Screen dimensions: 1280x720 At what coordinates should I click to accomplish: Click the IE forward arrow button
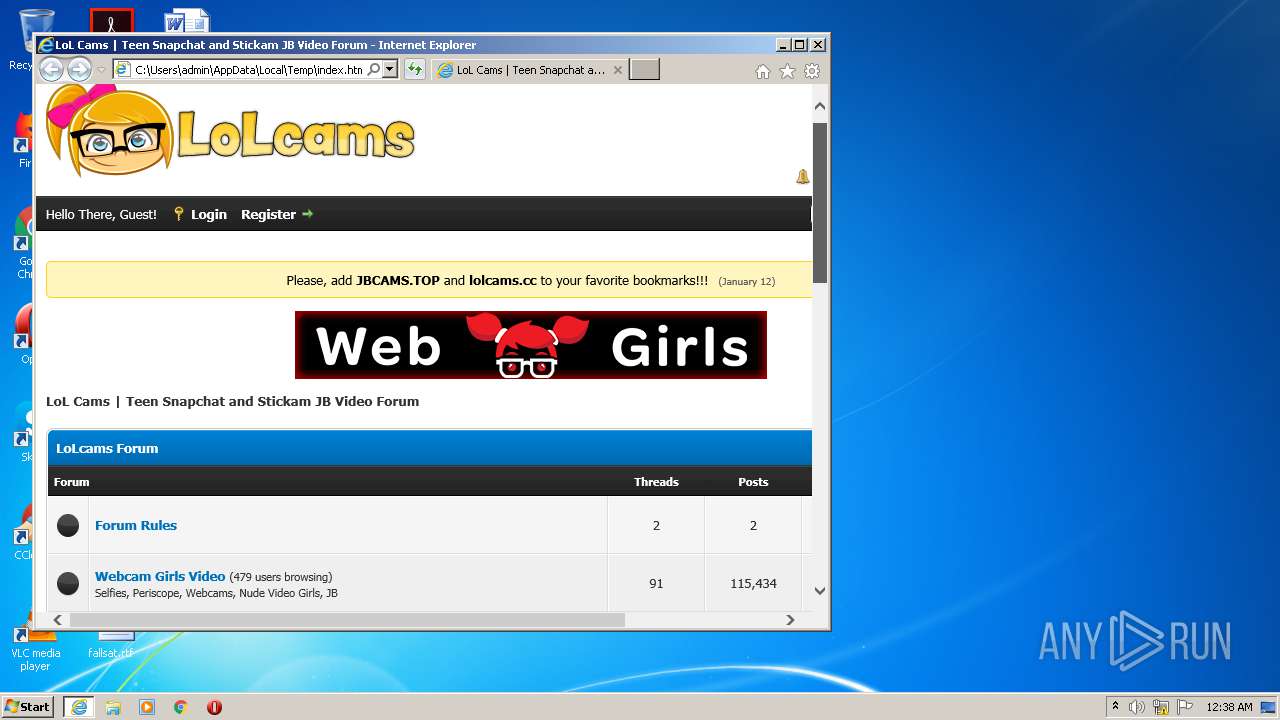pos(79,69)
